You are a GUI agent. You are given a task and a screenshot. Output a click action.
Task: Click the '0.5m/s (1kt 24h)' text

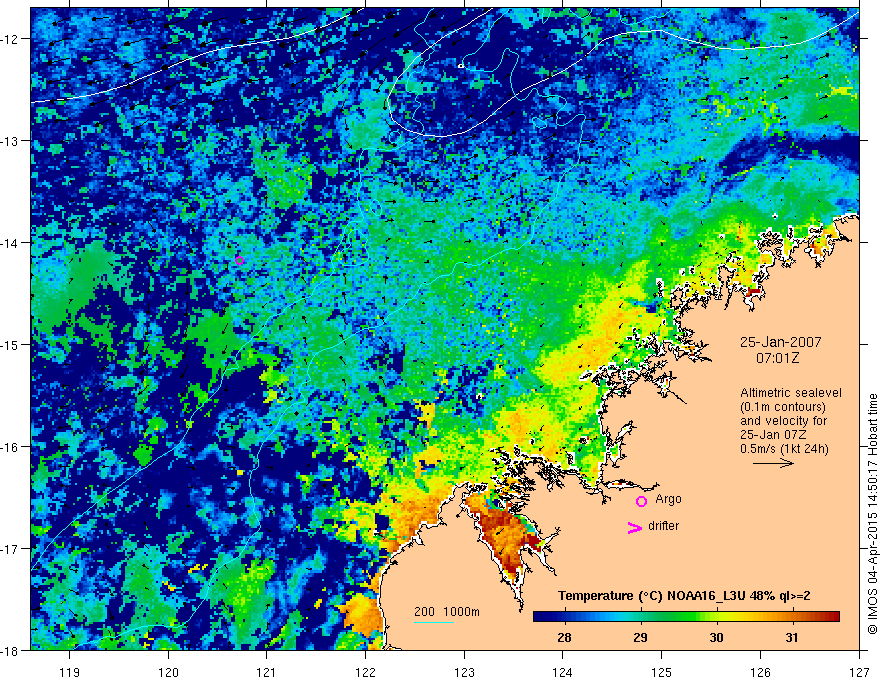pyautogui.click(x=785, y=449)
